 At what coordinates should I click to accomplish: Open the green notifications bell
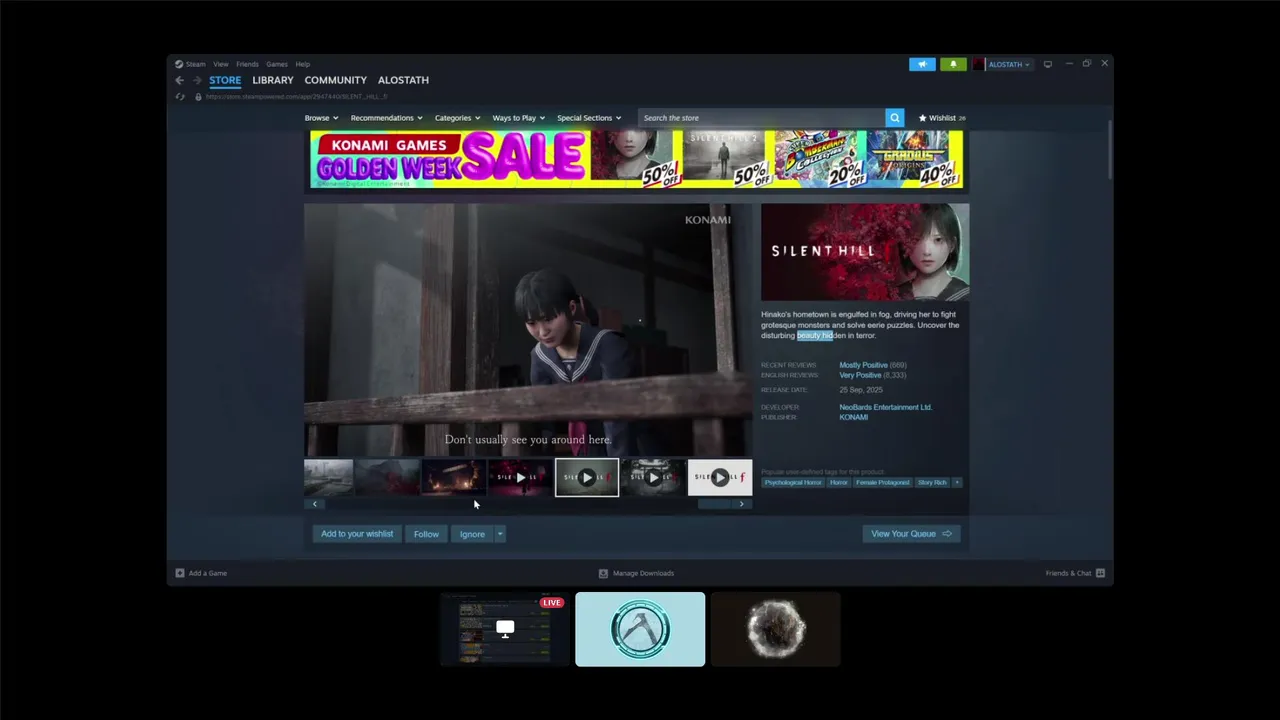[x=953, y=64]
